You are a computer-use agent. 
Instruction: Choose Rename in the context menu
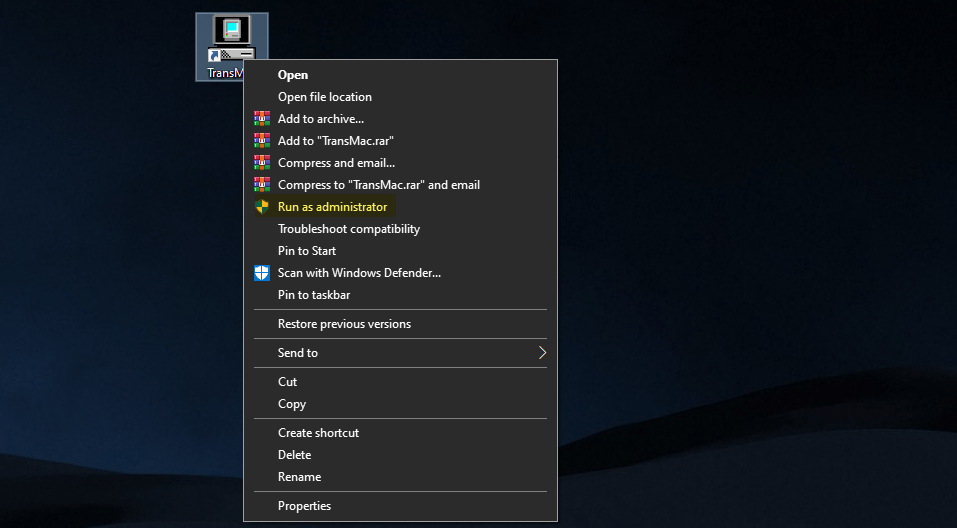click(400, 477)
